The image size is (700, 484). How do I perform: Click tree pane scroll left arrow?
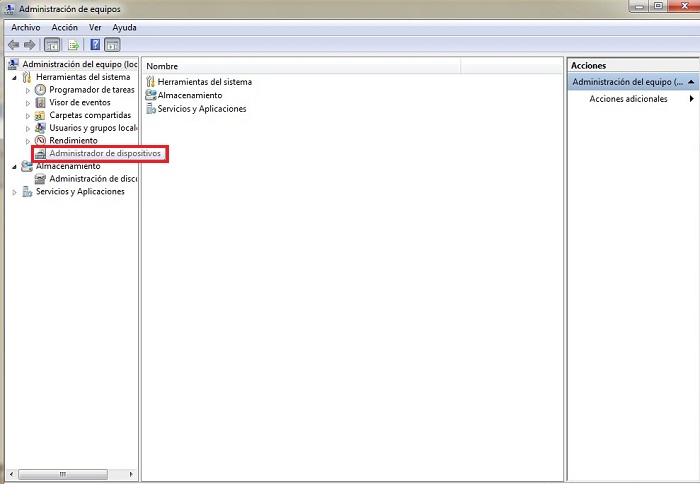[12, 474]
